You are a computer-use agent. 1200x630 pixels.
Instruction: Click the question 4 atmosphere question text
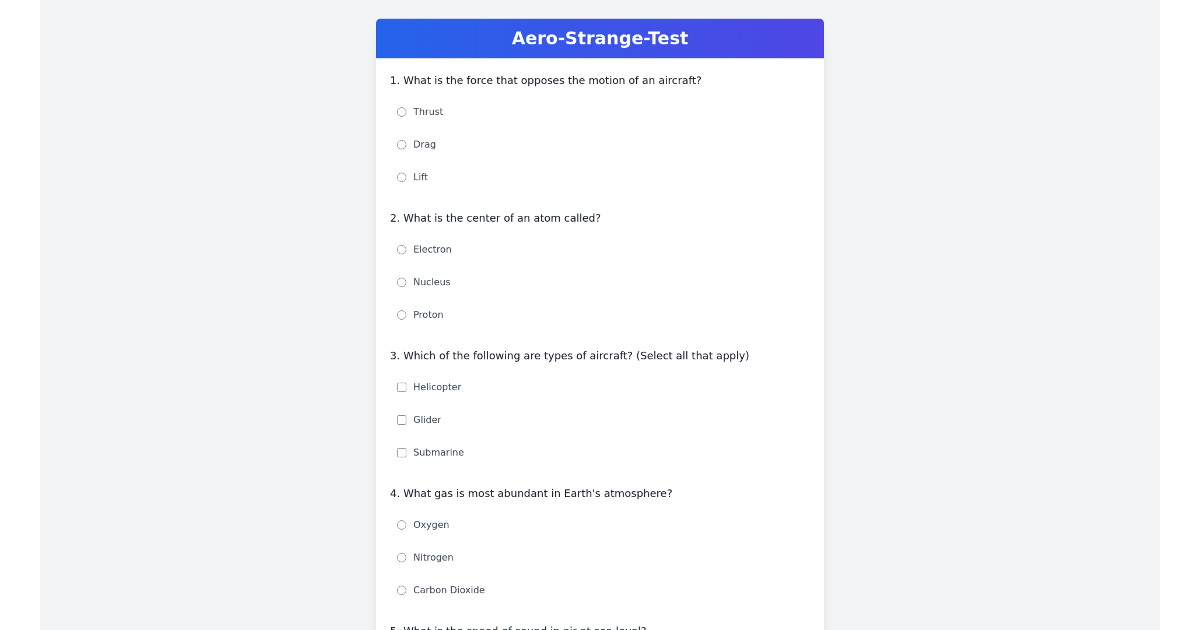(532, 493)
